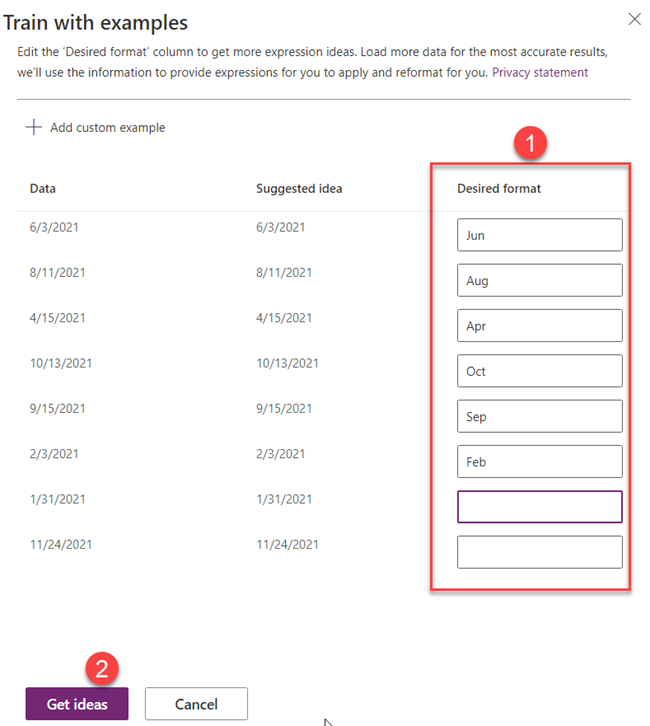The height and width of the screenshot is (726, 650).
Task: Select the 6/3/2021 value in Data column
Action: 54,227
